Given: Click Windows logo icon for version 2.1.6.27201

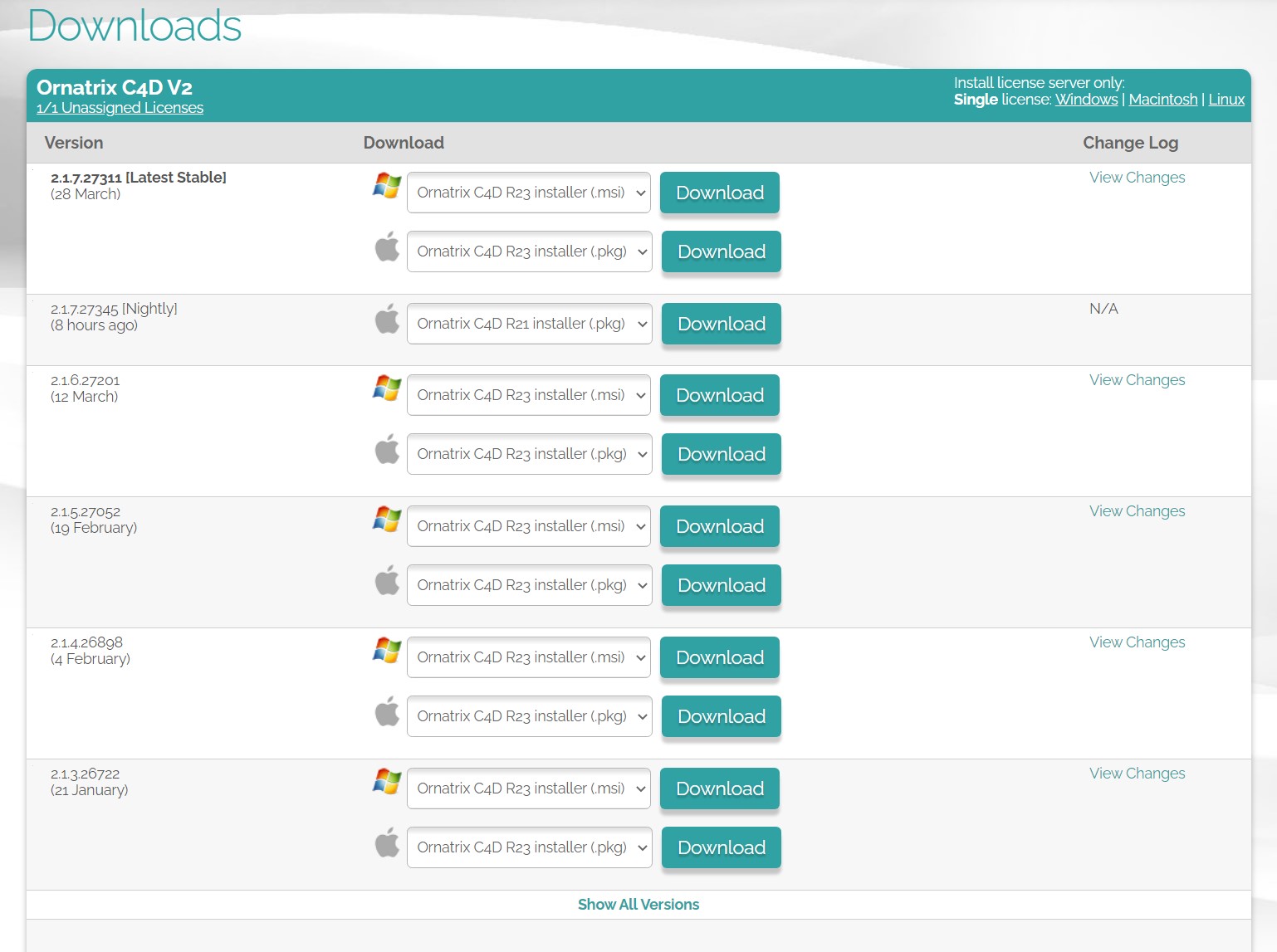Looking at the screenshot, I should (387, 388).
